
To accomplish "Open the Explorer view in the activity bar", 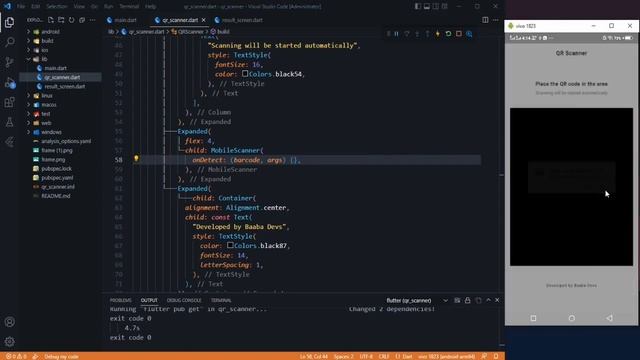I will point(9,22).
